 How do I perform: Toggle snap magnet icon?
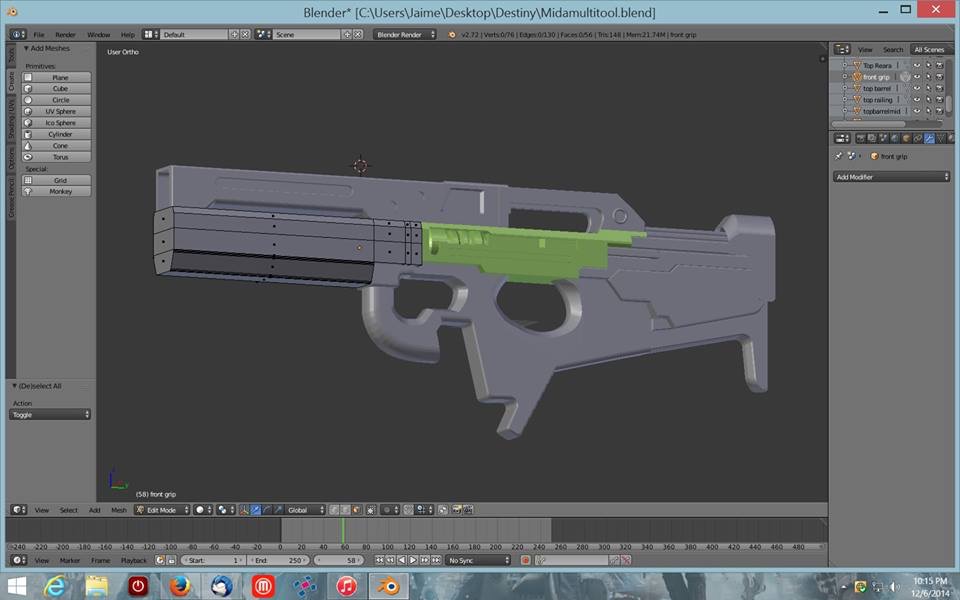(408, 510)
